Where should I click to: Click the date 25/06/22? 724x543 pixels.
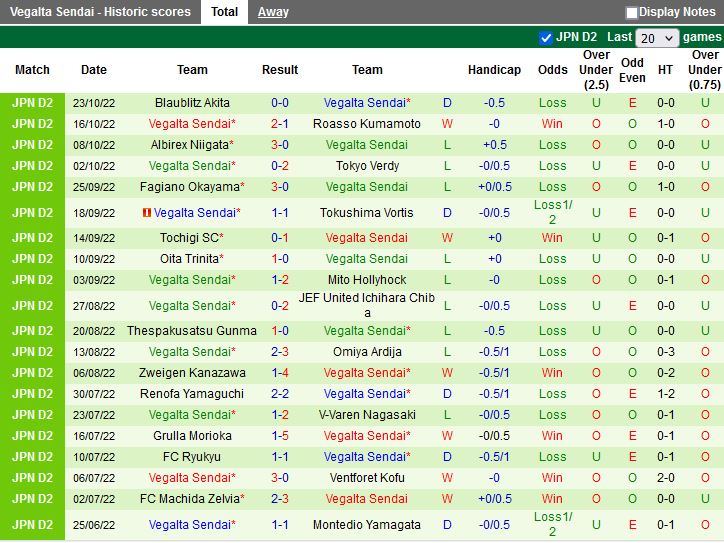coord(94,525)
